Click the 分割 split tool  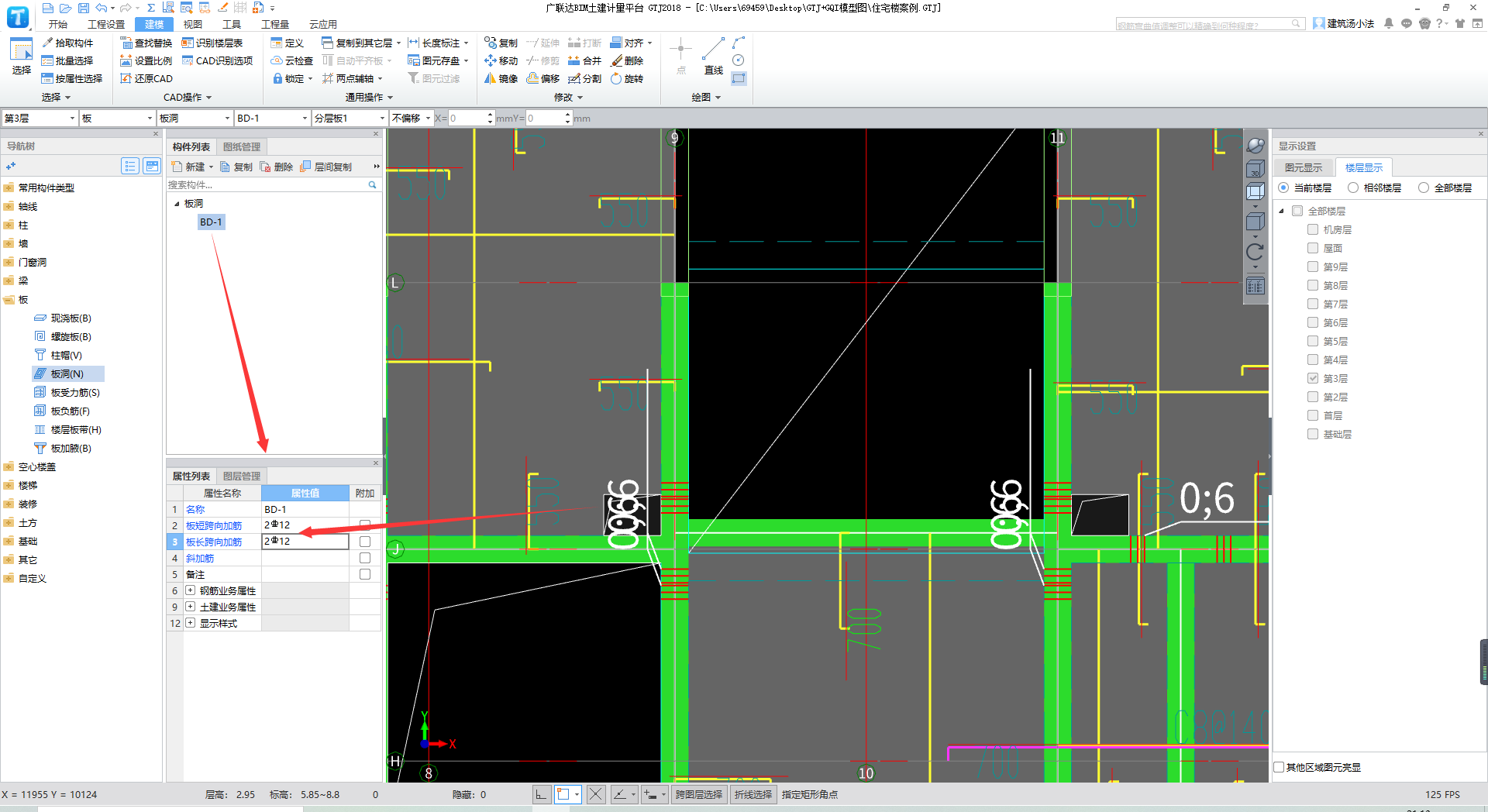pyautogui.click(x=584, y=78)
